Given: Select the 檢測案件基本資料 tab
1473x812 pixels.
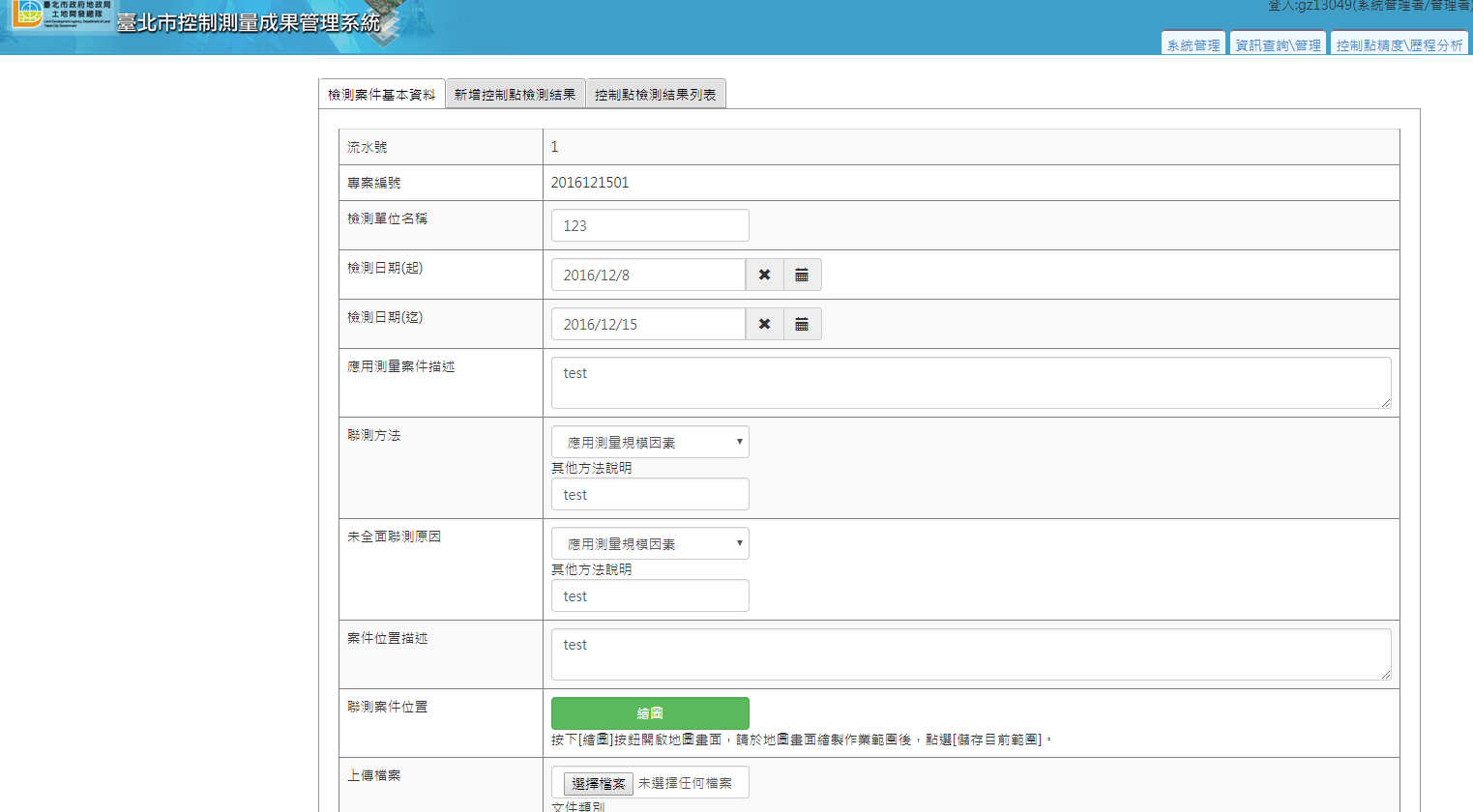Looking at the screenshot, I should point(381,95).
